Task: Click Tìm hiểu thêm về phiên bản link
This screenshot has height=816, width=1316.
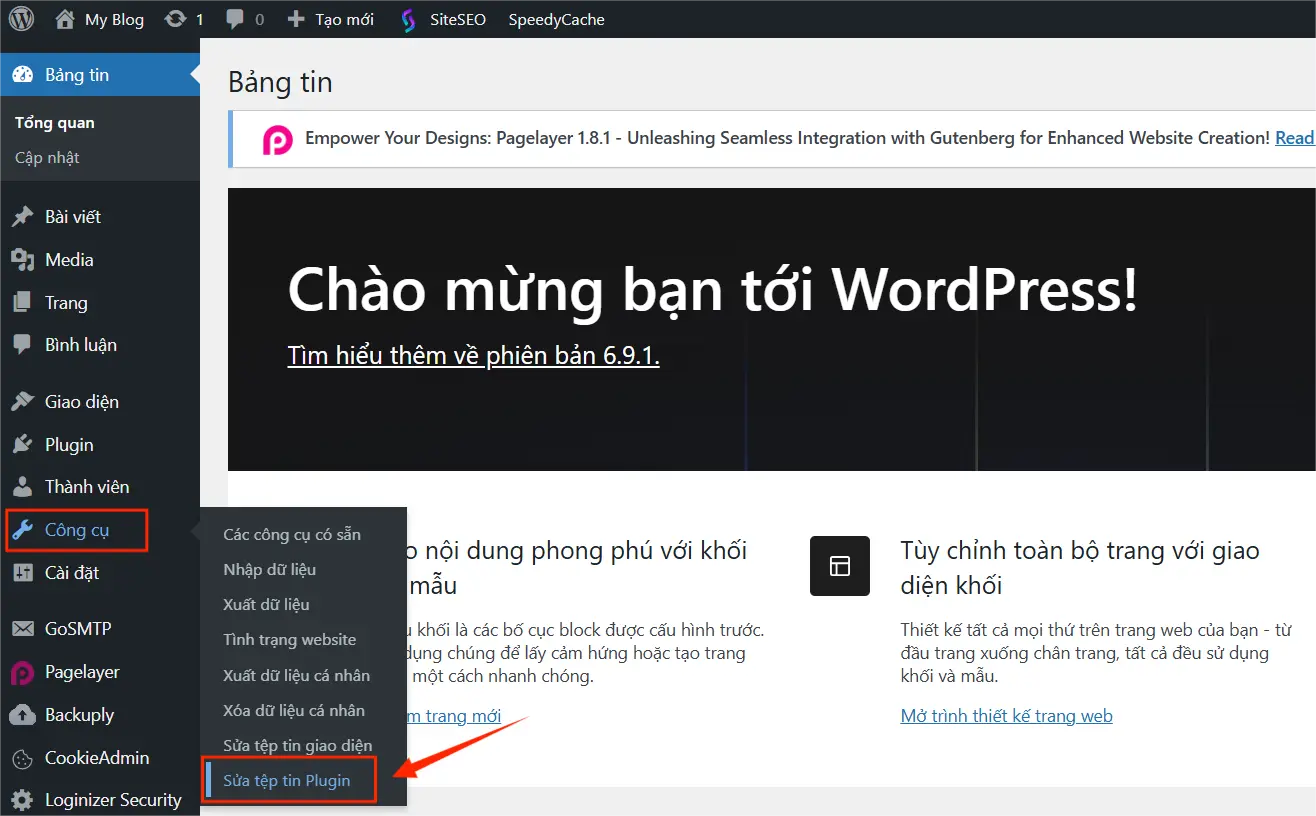Action: click(x=473, y=356)
